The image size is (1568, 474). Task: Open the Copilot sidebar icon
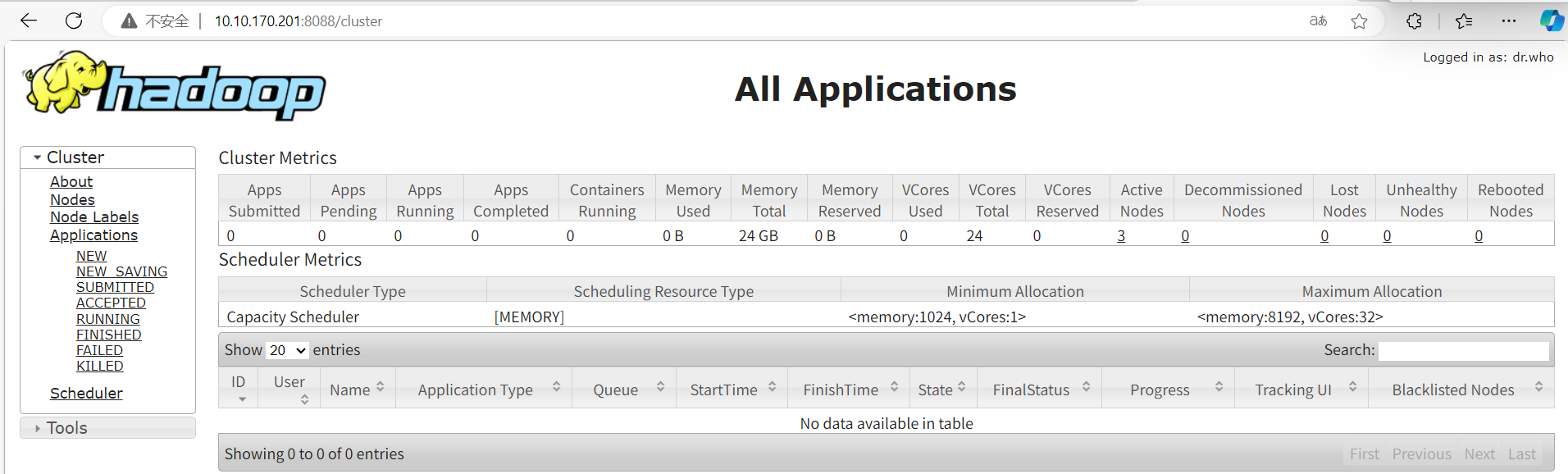[1552, 21]
